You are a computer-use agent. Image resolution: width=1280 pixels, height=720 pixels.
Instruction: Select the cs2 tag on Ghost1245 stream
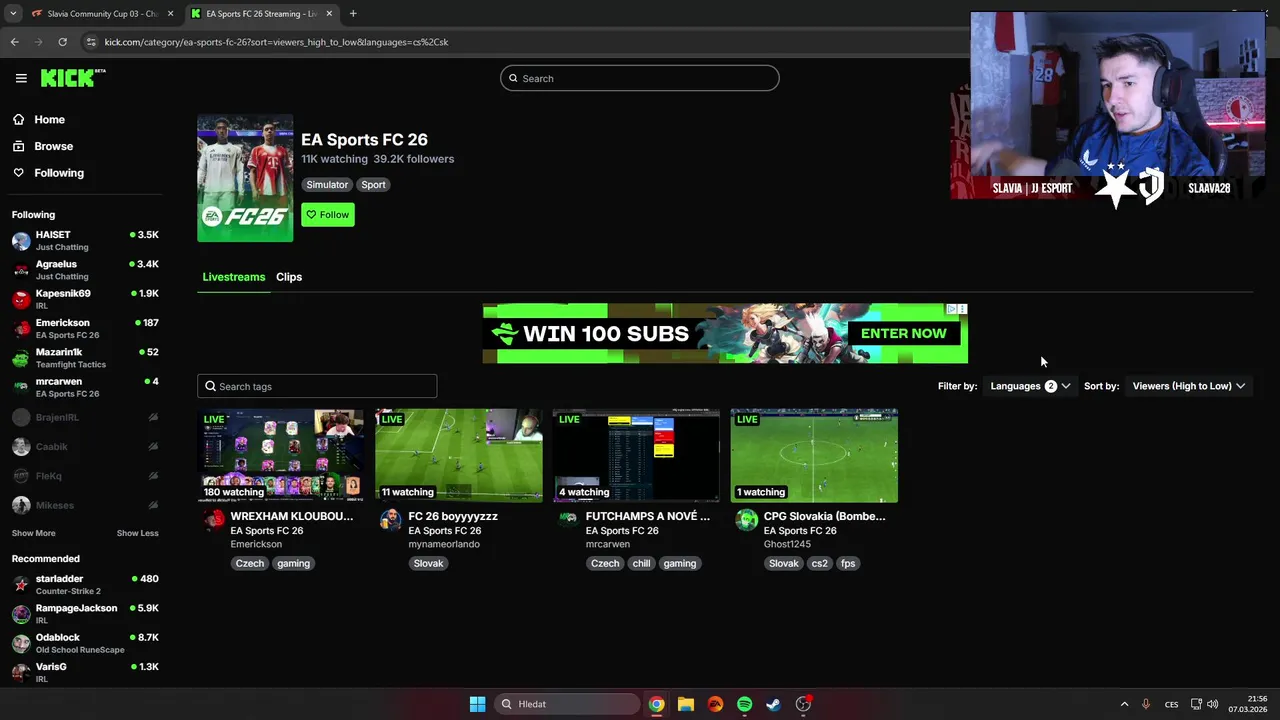click(x=819, y=563)
